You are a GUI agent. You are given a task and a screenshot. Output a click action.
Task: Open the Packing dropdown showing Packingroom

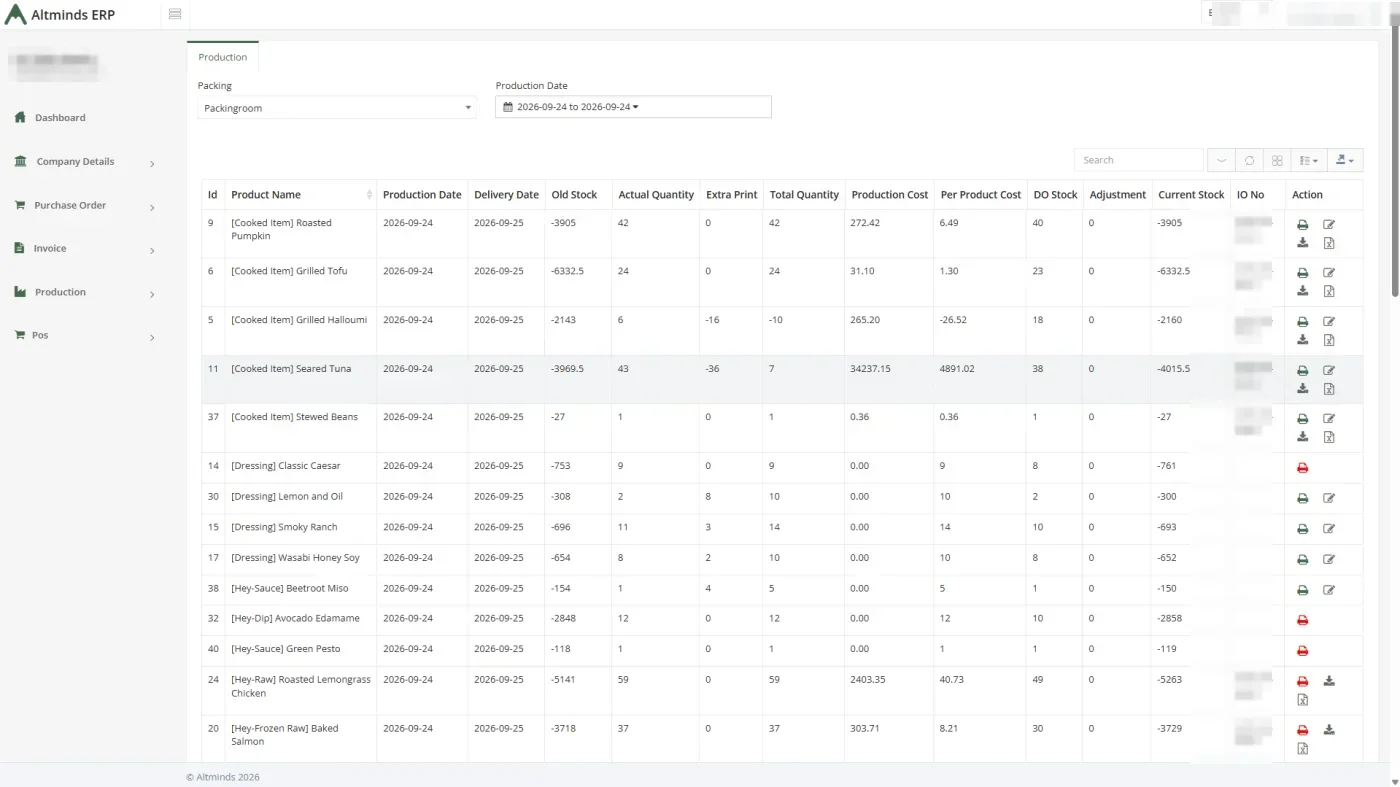point(337,108)
